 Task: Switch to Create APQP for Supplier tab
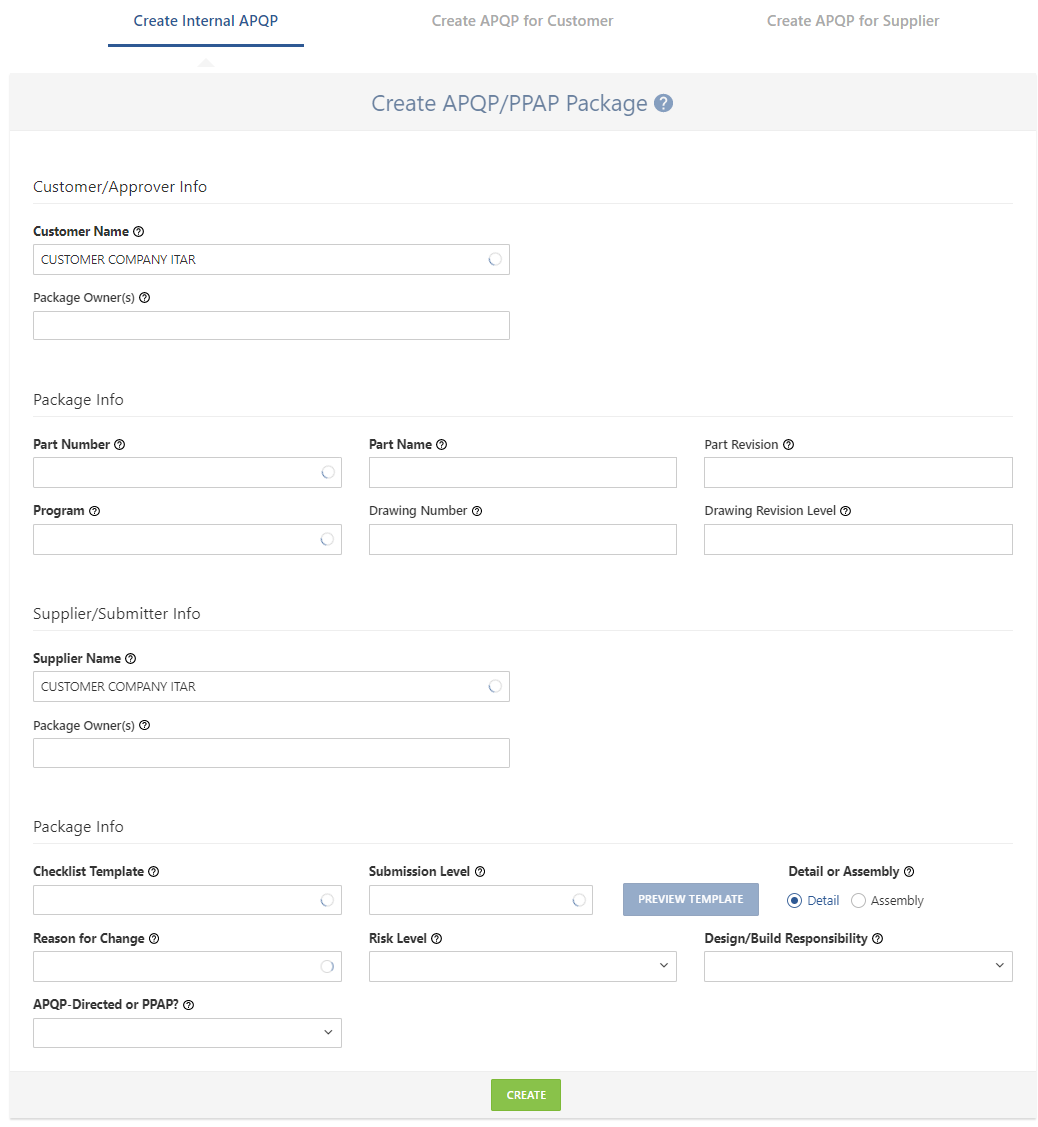pos(853,21)
